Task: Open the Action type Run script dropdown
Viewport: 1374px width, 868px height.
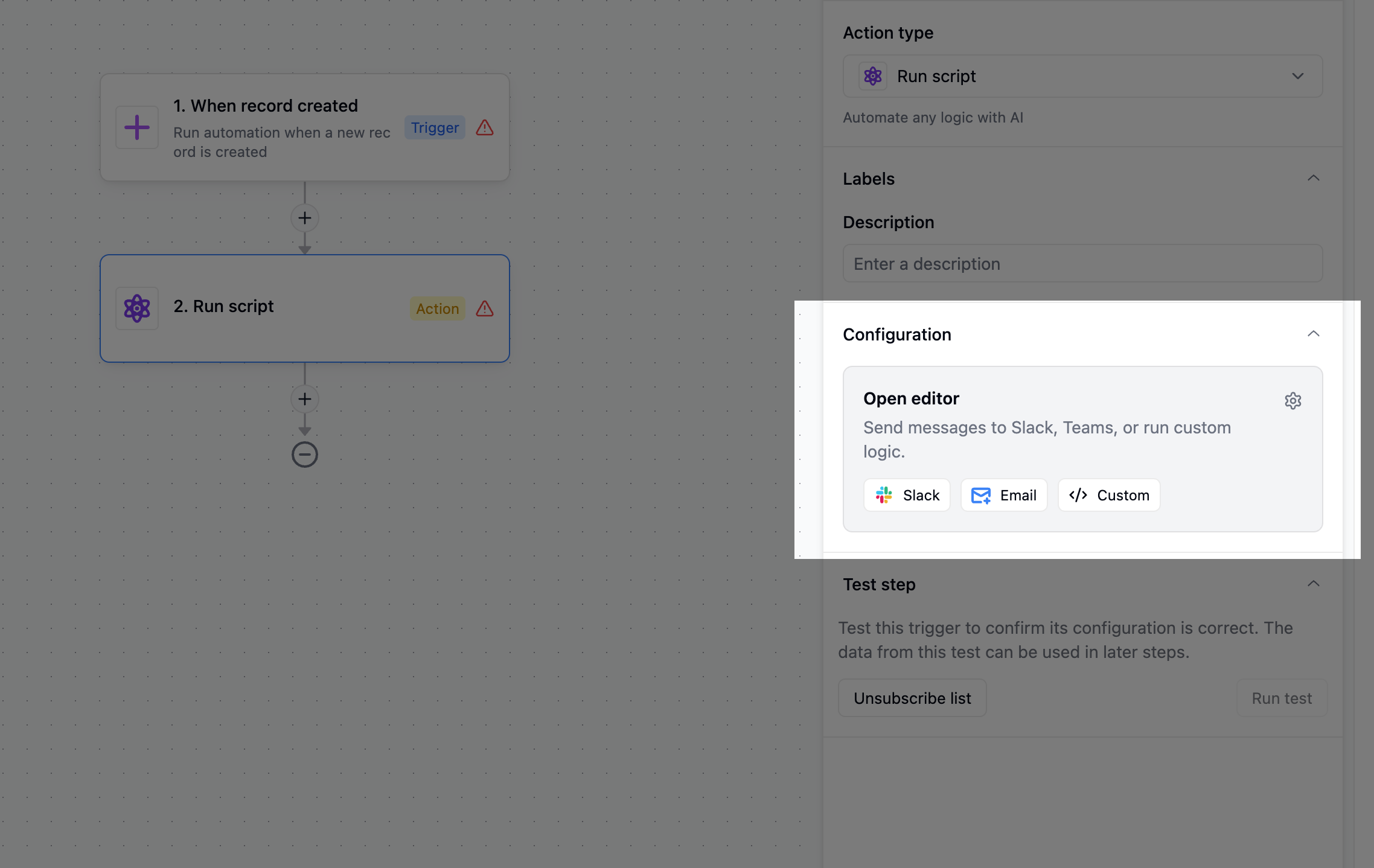Action: pyautogui.click(x=1082, y=76)
